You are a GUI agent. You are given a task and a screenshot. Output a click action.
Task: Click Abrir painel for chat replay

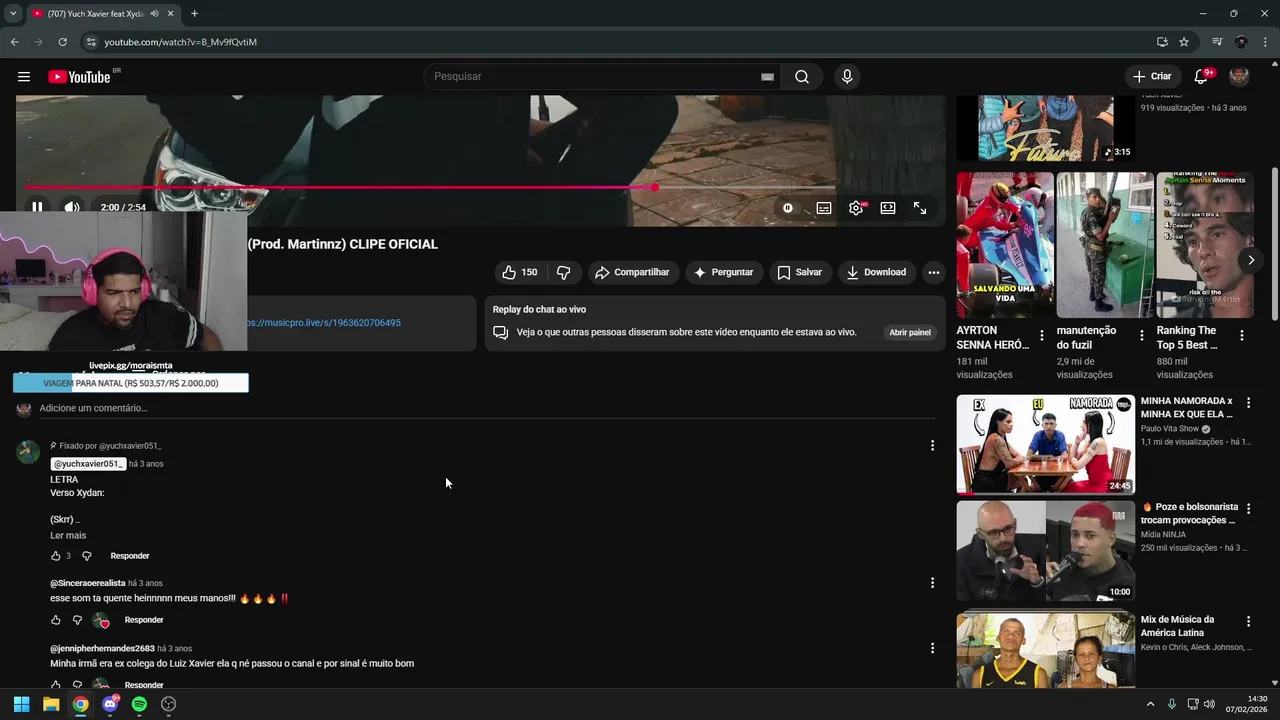pyautogui.click(x=910, y=332)
